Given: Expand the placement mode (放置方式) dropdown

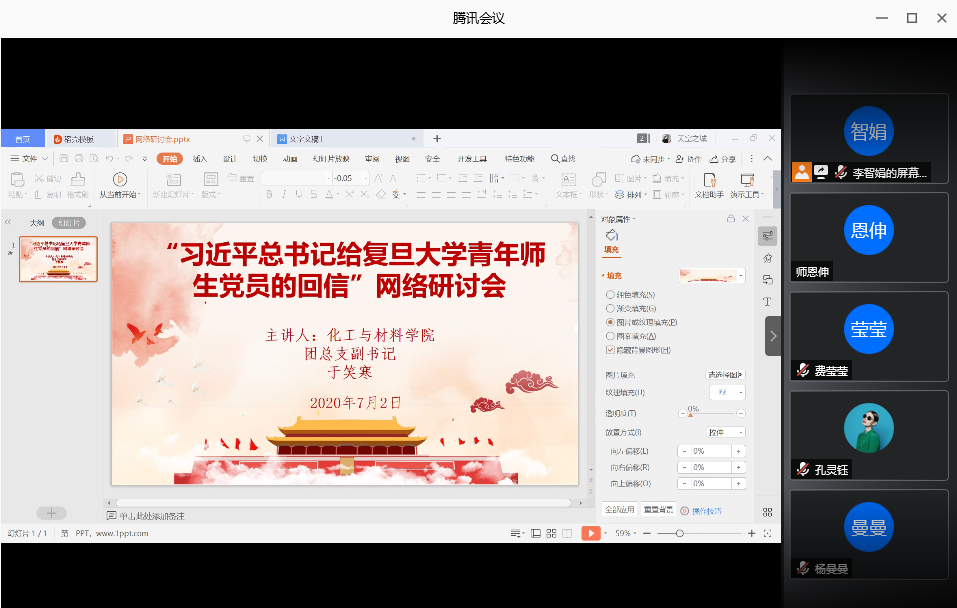Looking at the screenshot, I should coord(726,432).
